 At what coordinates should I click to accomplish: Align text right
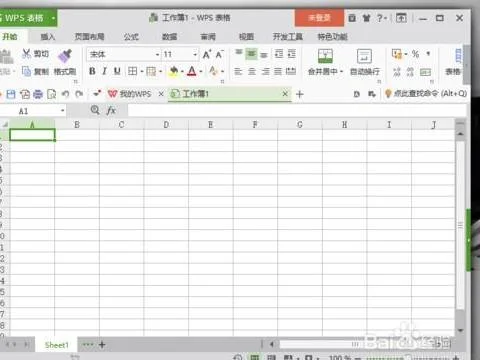click(x=265, y=71)
